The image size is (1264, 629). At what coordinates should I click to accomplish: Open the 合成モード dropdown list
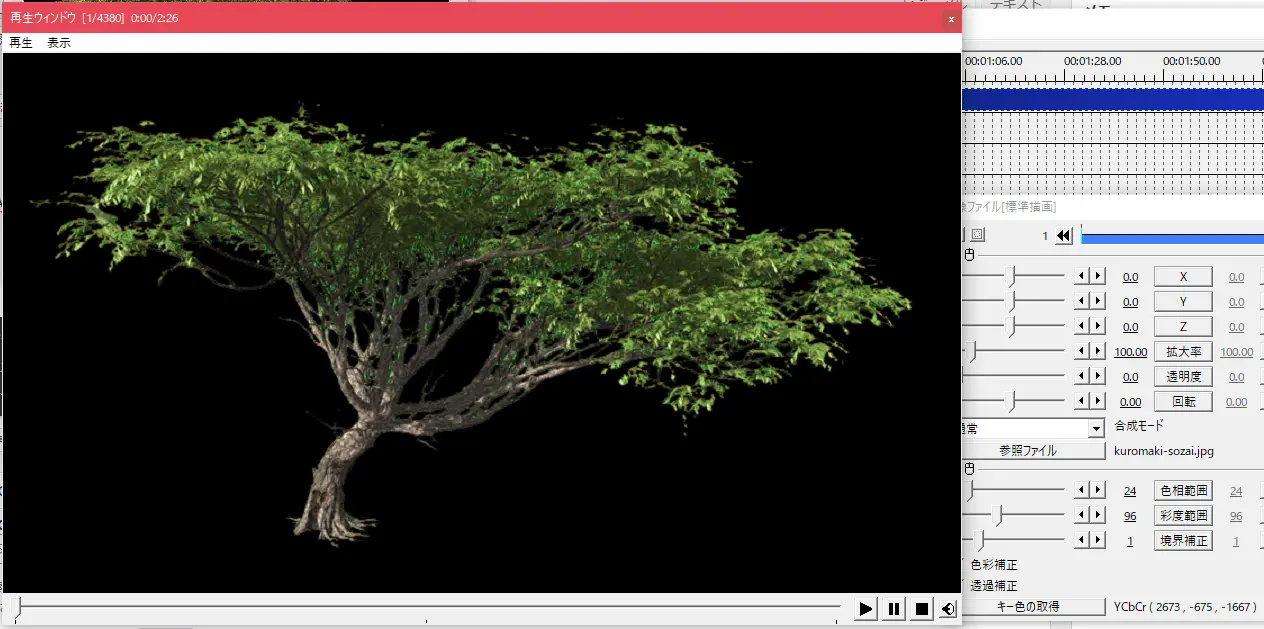[1096, 428]
